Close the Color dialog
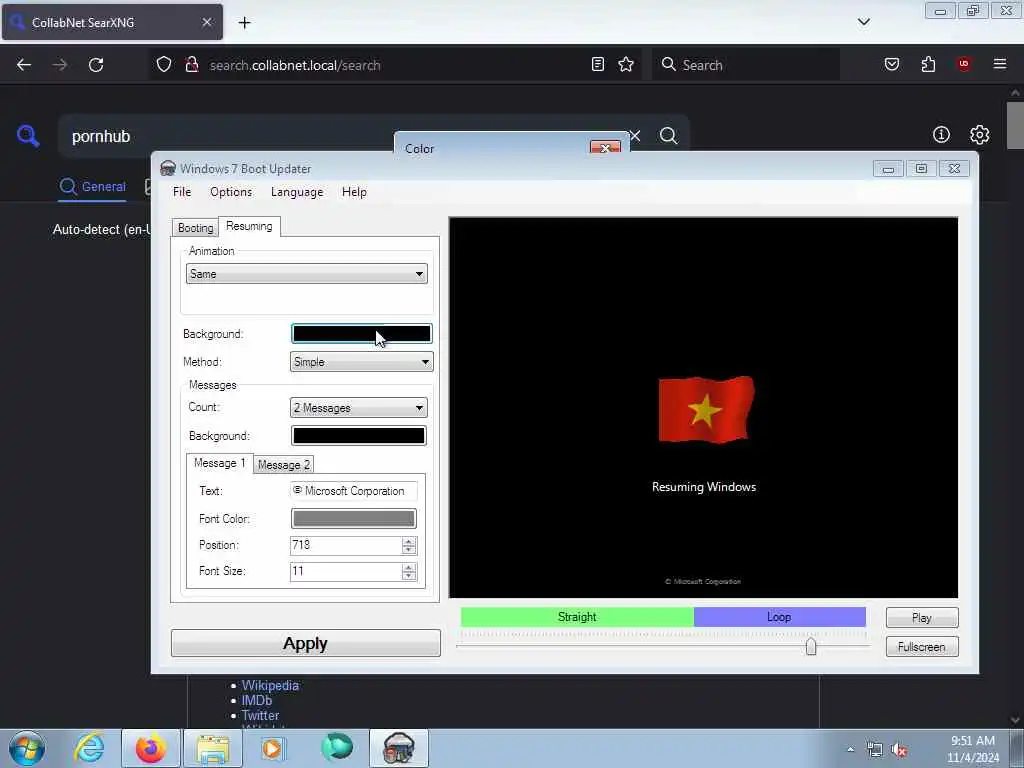The image size is (1024, 768). (x=605, y=148)
